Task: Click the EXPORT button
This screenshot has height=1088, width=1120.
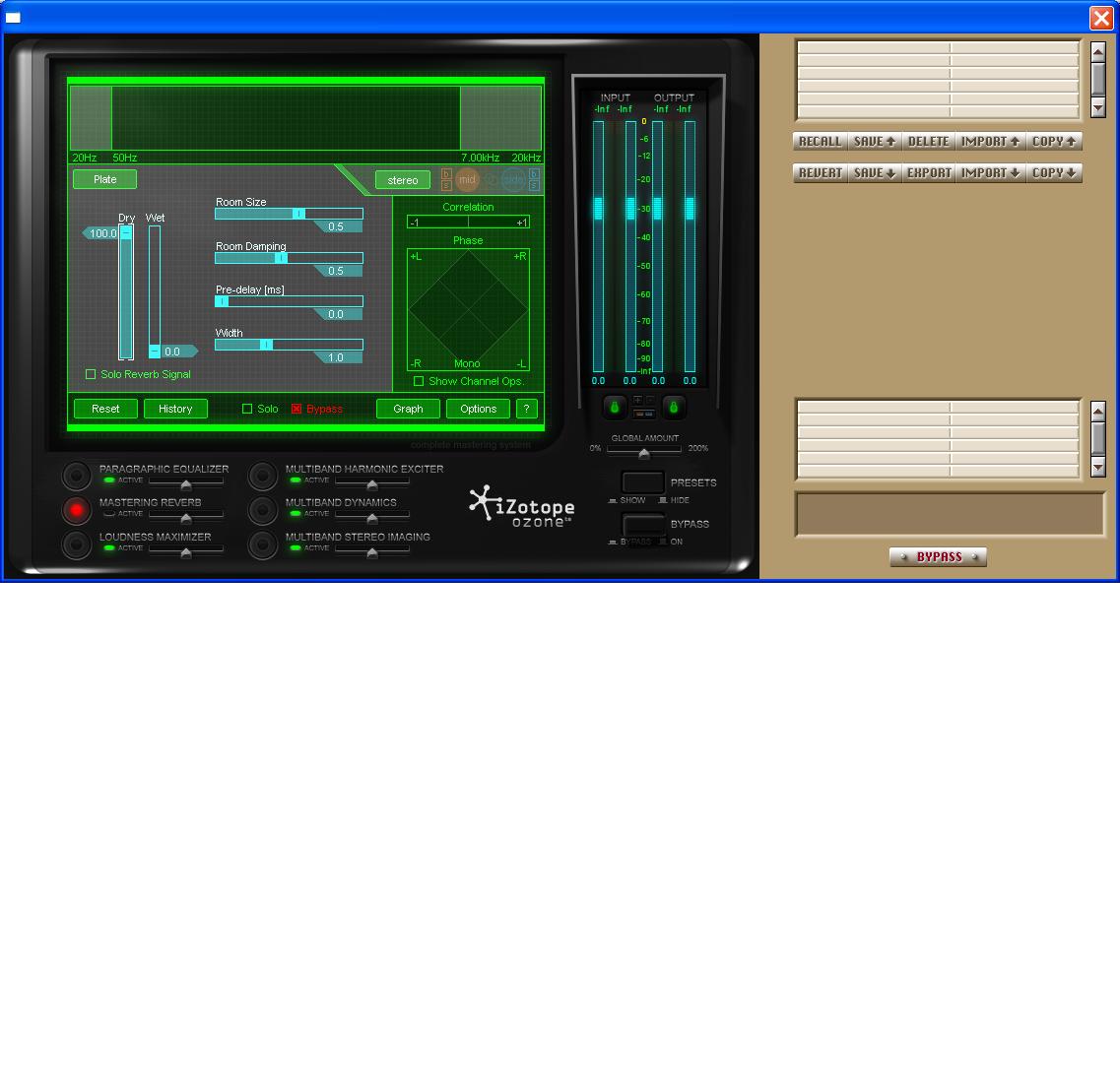Action: tap(929, 172)
